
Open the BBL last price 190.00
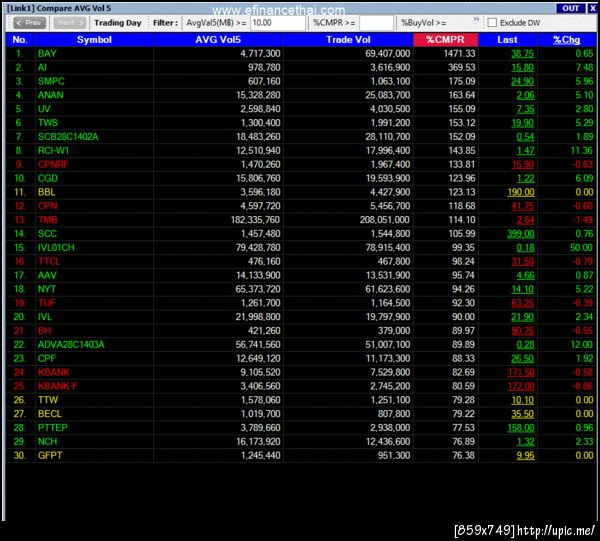pyautogui.click(x=521, y=192)
